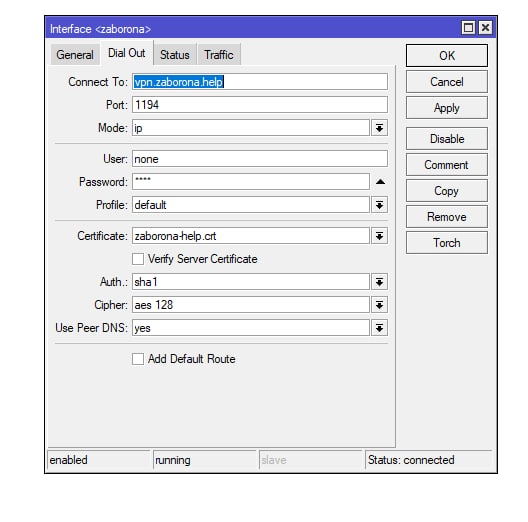Open the Certificate dropdown arrow
Image resolution: width=528 pixels, height=522 pixels.
coord(380,236)
